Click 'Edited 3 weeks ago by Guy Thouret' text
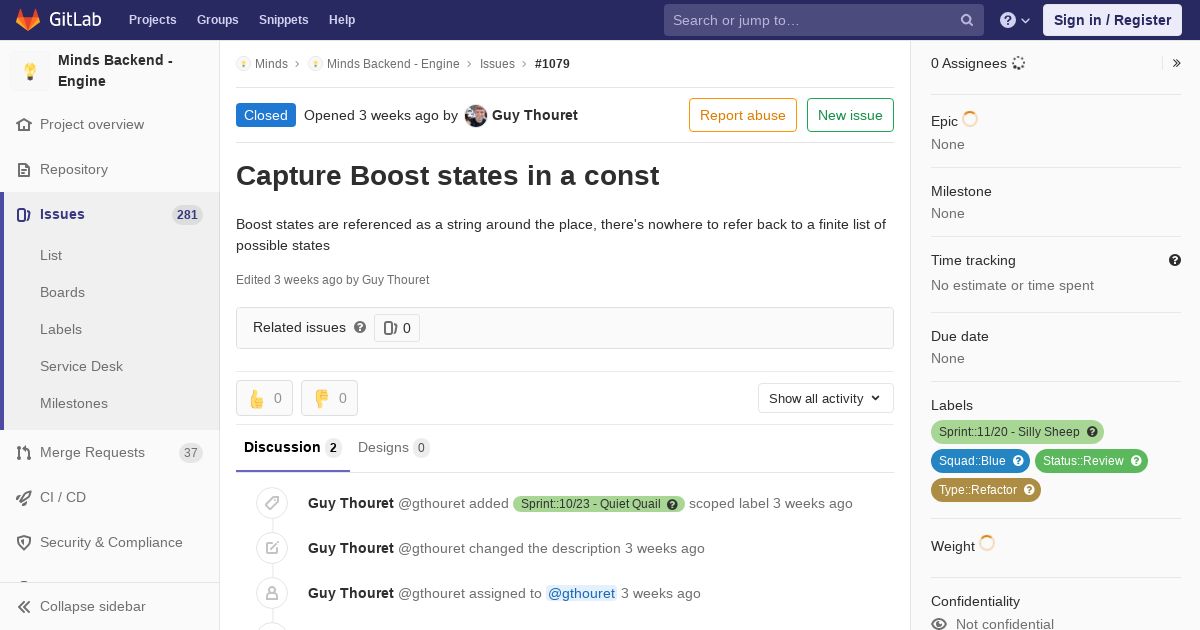This screenshot has height=630, width=1200. tap(332, 280)
